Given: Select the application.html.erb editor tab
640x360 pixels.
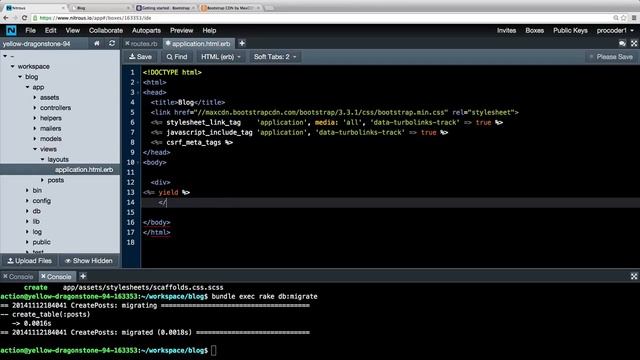Looking at the screenshot, I should (201, 44).
